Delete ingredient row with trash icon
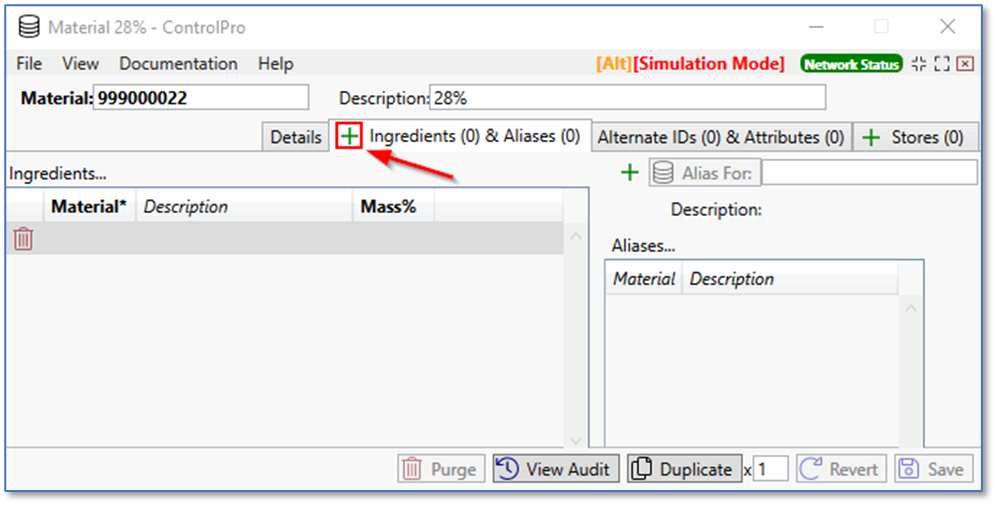Image resolution: width=996 pixels, height=505 pixels. 24,238
